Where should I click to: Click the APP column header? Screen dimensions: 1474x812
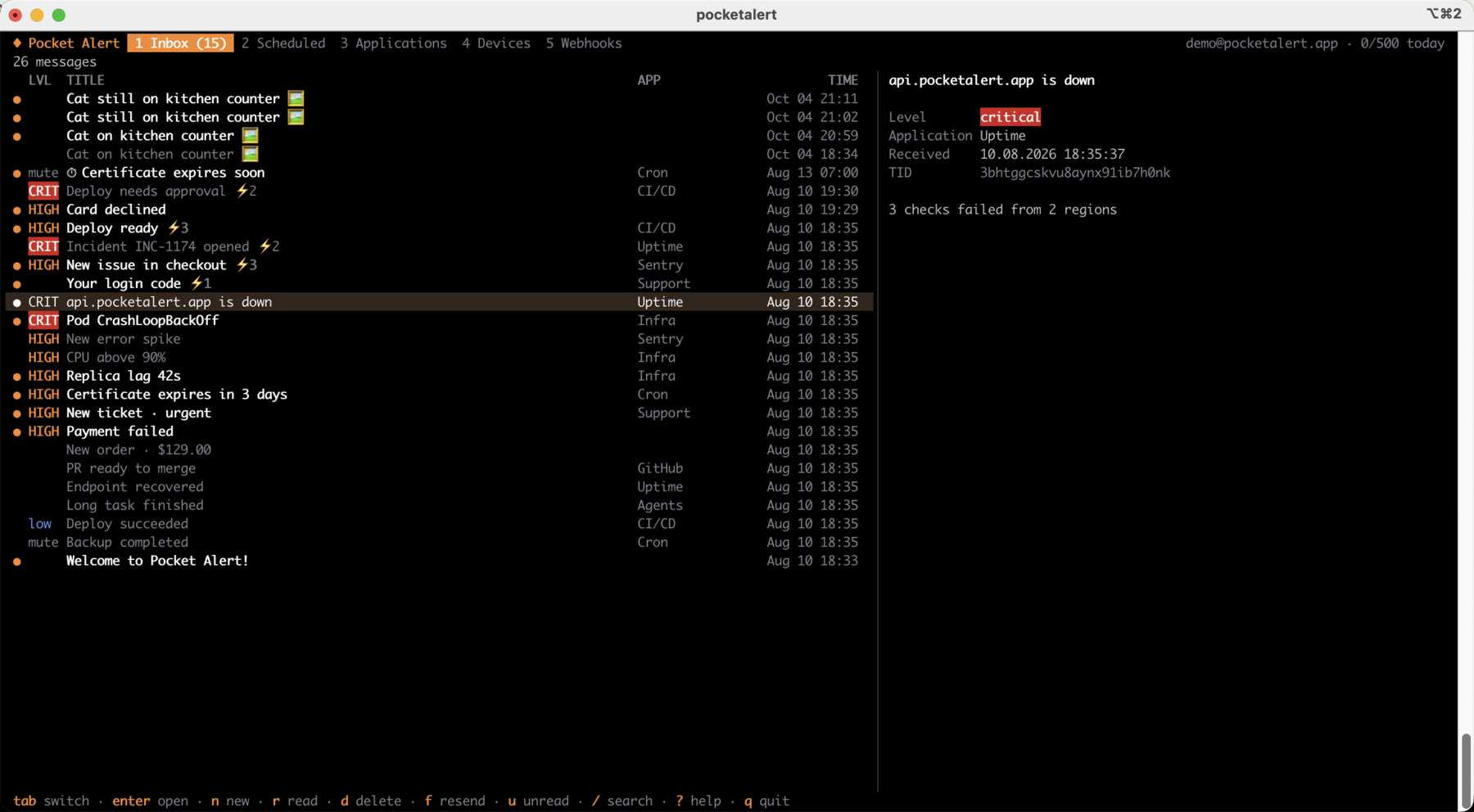pos(649,80)
